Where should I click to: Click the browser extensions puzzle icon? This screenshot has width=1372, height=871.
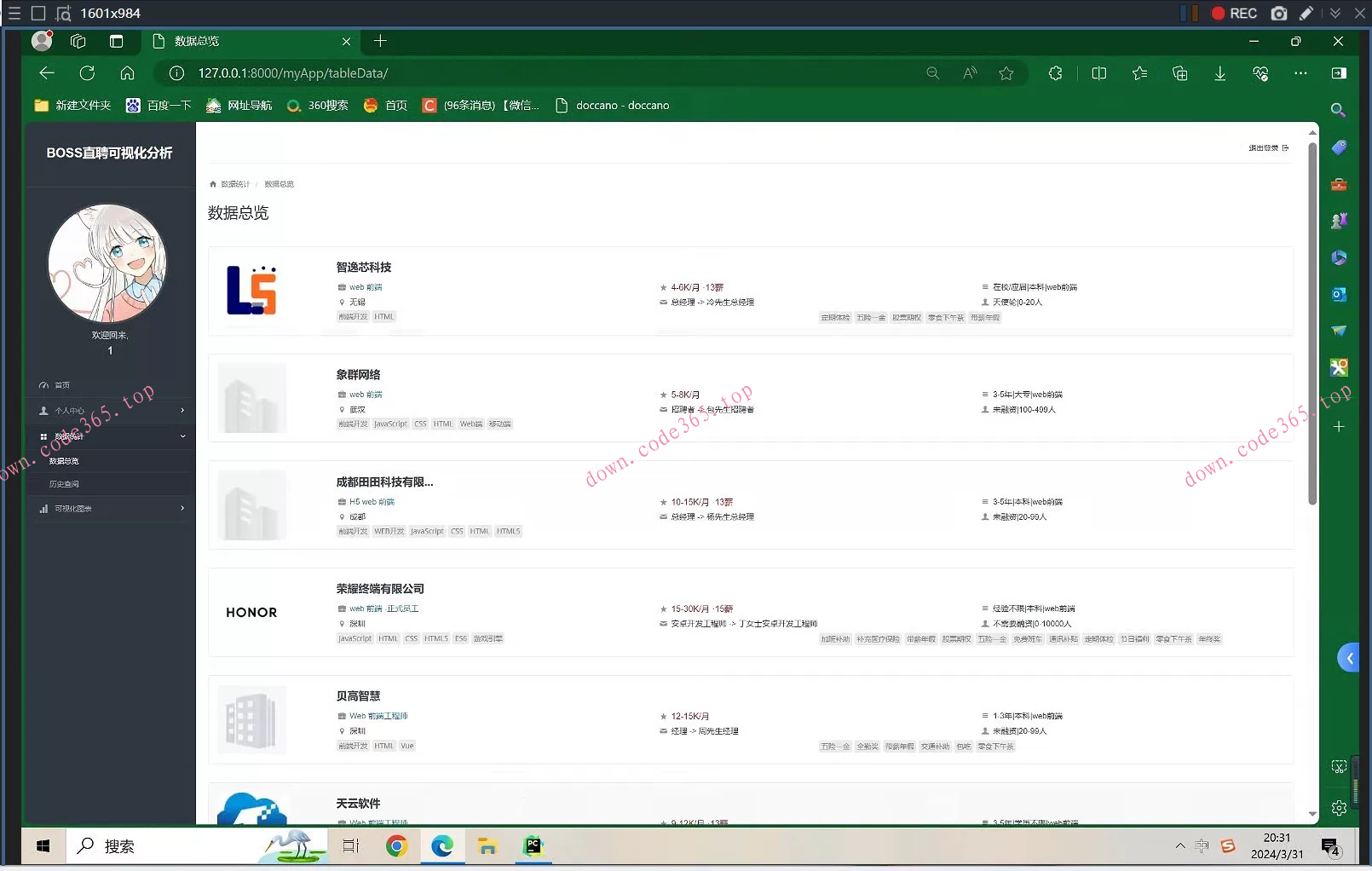[x=1055, y=73]
